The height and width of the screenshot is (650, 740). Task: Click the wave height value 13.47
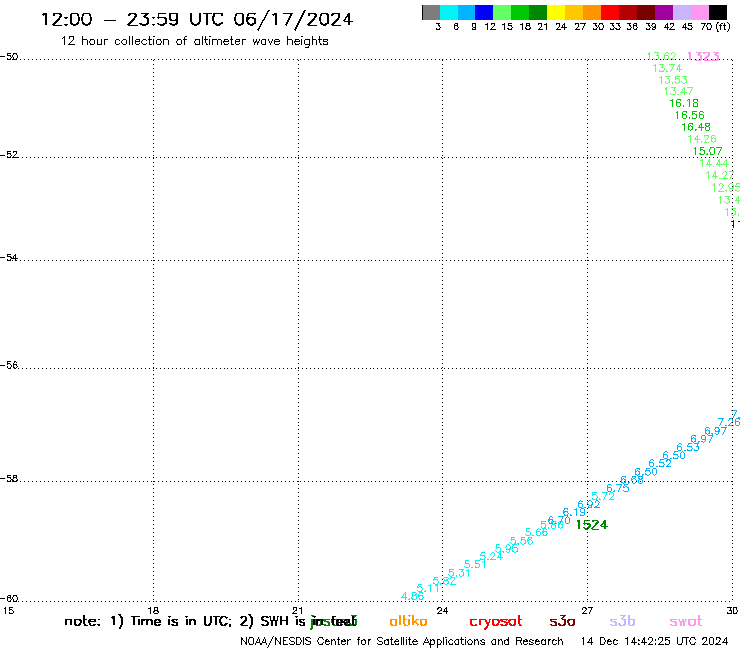tap(679, 91)
